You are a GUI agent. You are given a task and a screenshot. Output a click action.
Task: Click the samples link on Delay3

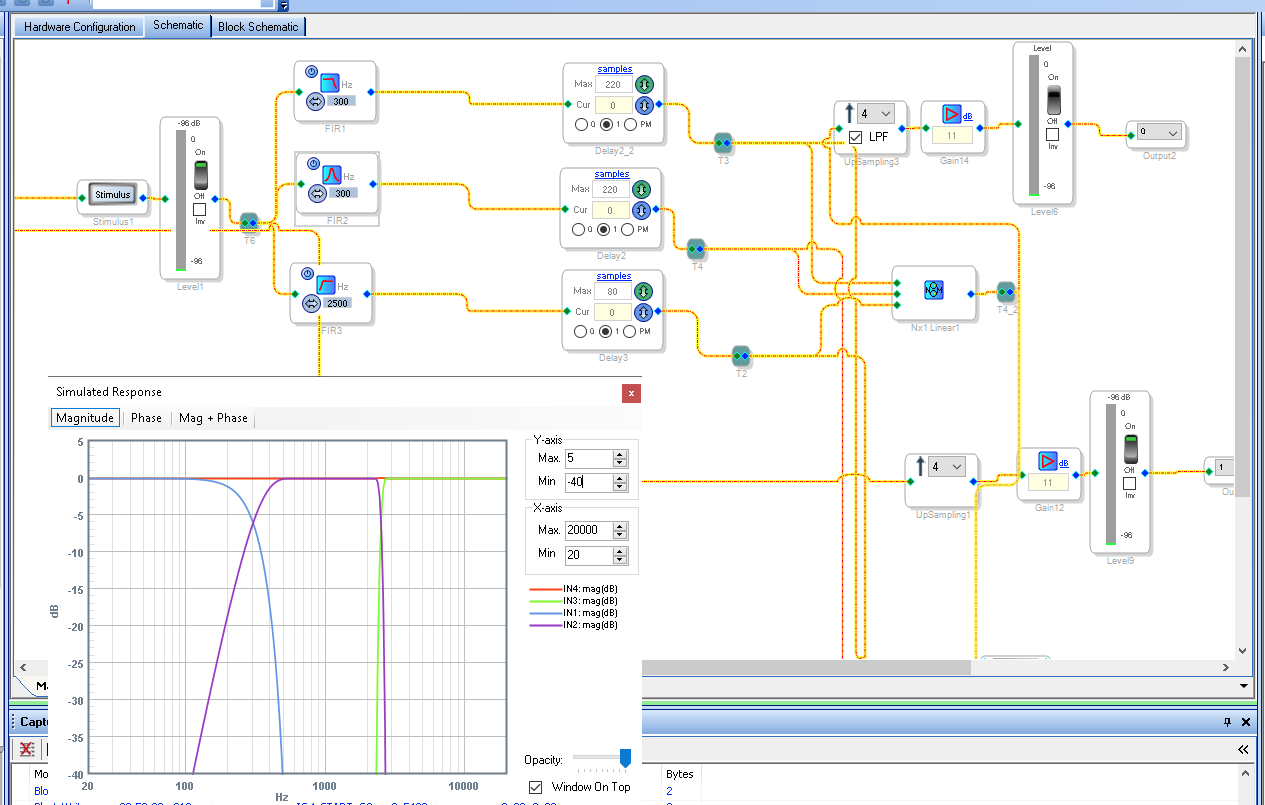(x=614, y=276)
